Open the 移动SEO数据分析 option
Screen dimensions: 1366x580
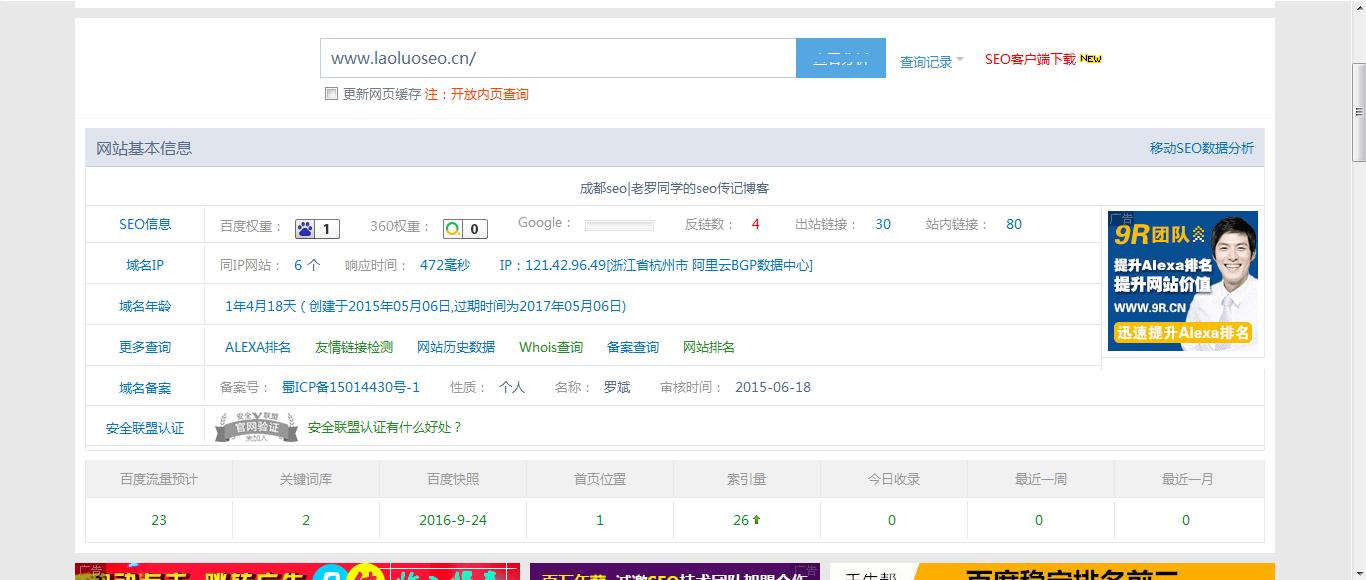tap(1203, 147)
